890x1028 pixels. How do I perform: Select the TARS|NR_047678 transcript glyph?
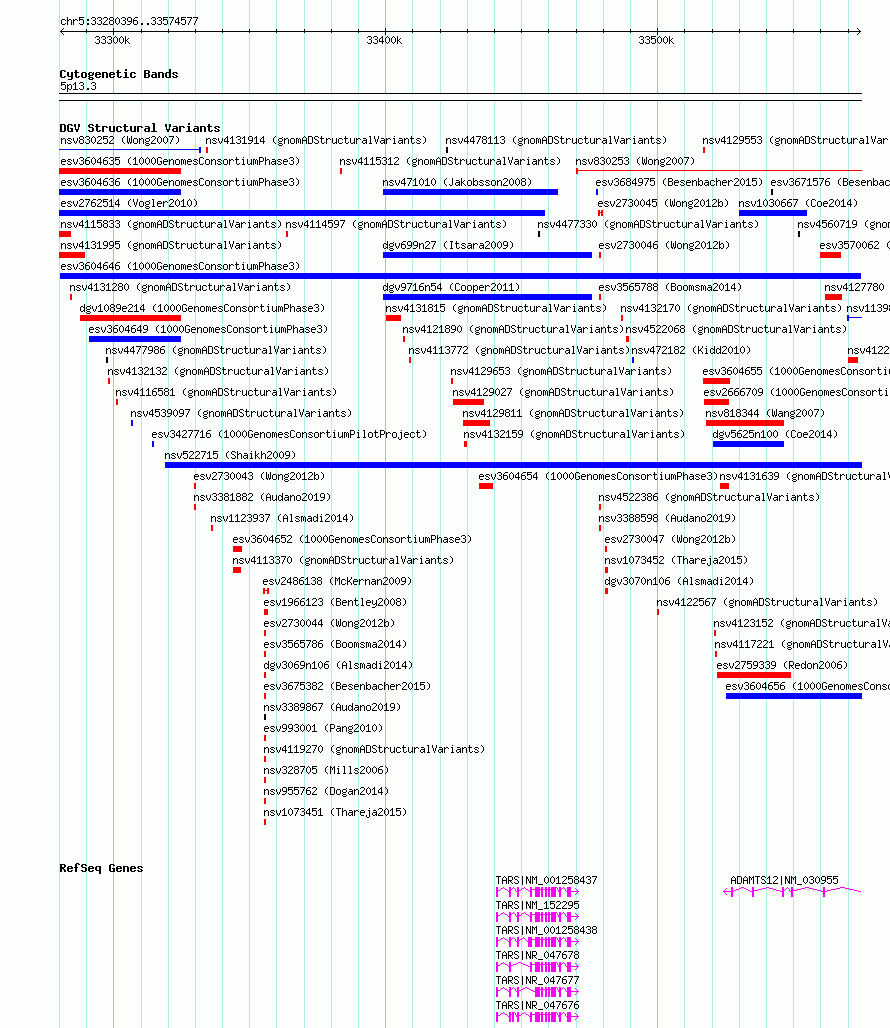click(537, 967)
